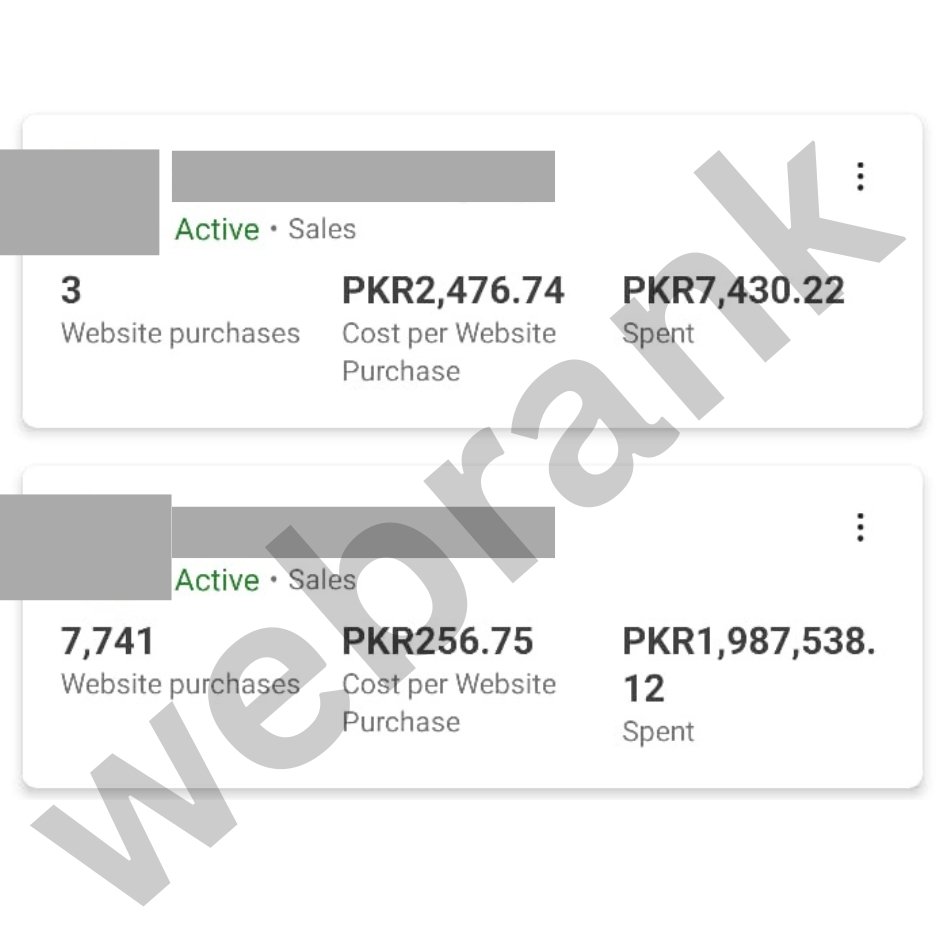Select the Sales label on the second campaign
The height and width of the screenshot is (945, 945).
tap(322, 580)
